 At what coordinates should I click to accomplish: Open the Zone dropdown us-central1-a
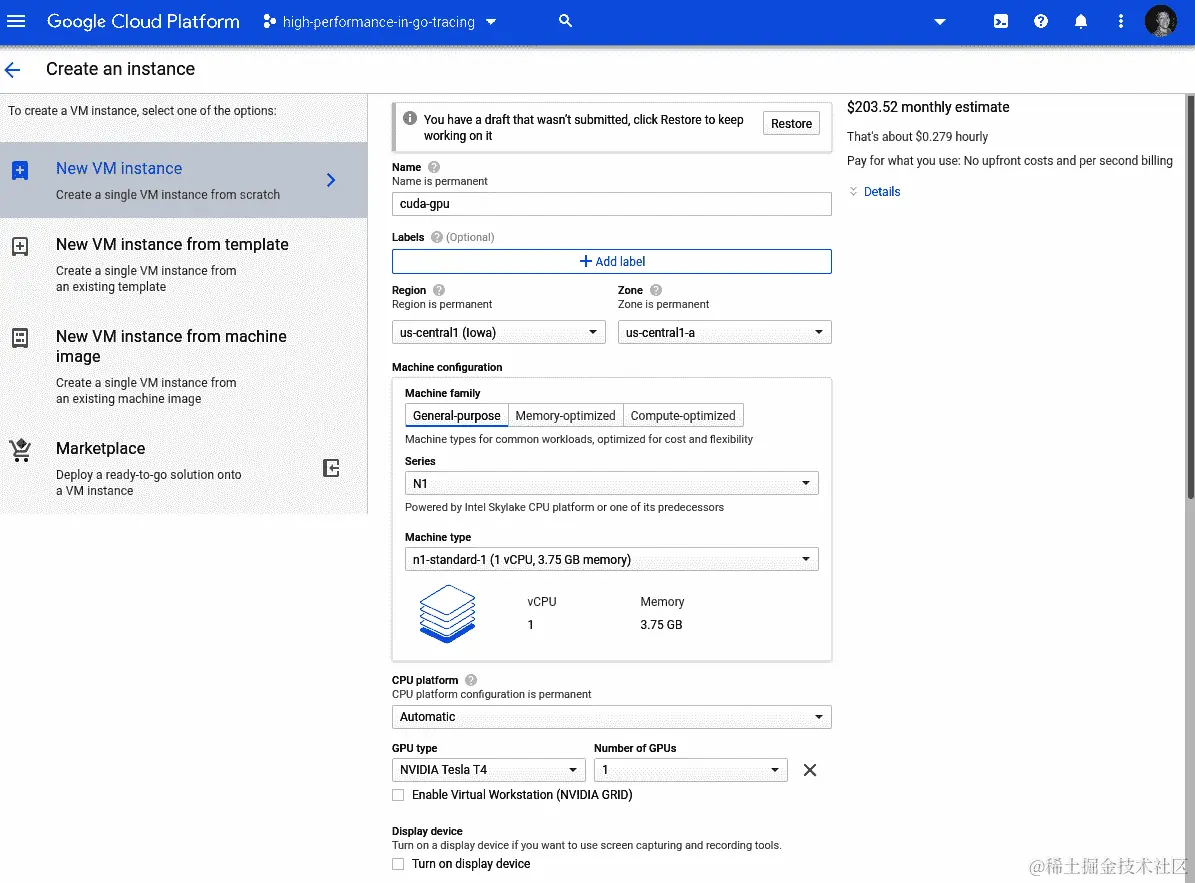tap(724, 332)
